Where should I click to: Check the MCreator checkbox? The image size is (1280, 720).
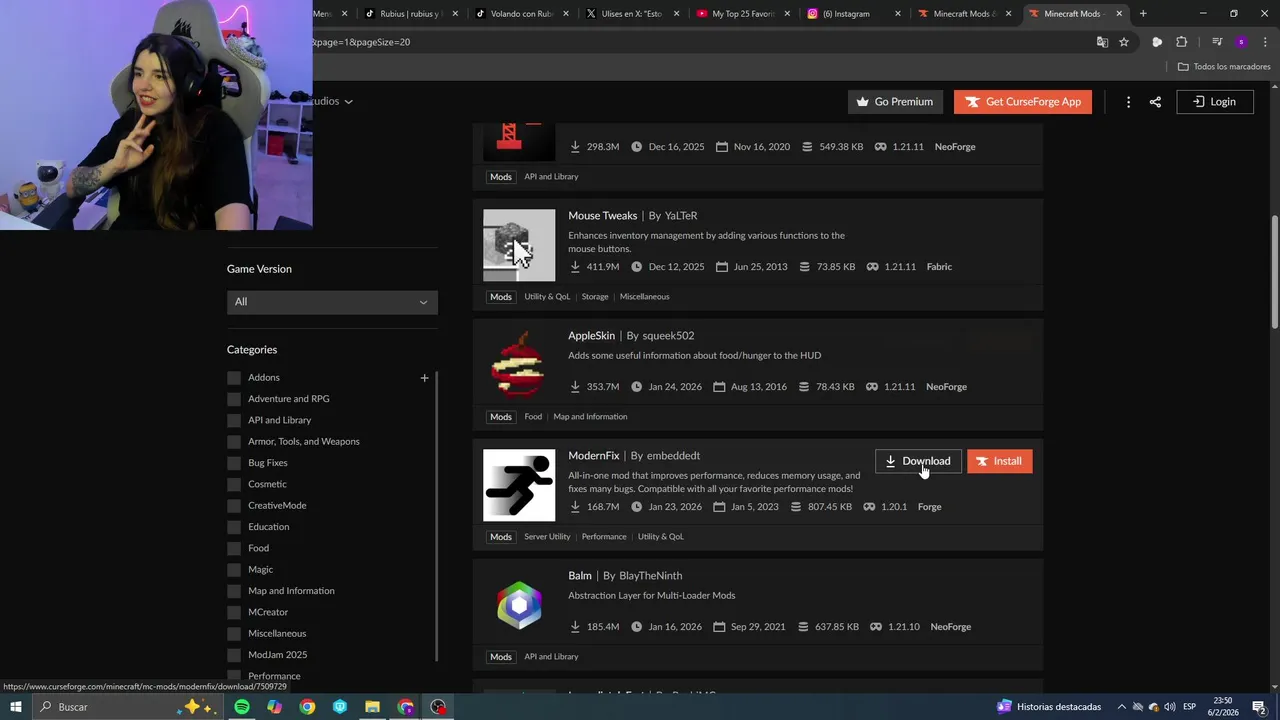click(234, 612)
